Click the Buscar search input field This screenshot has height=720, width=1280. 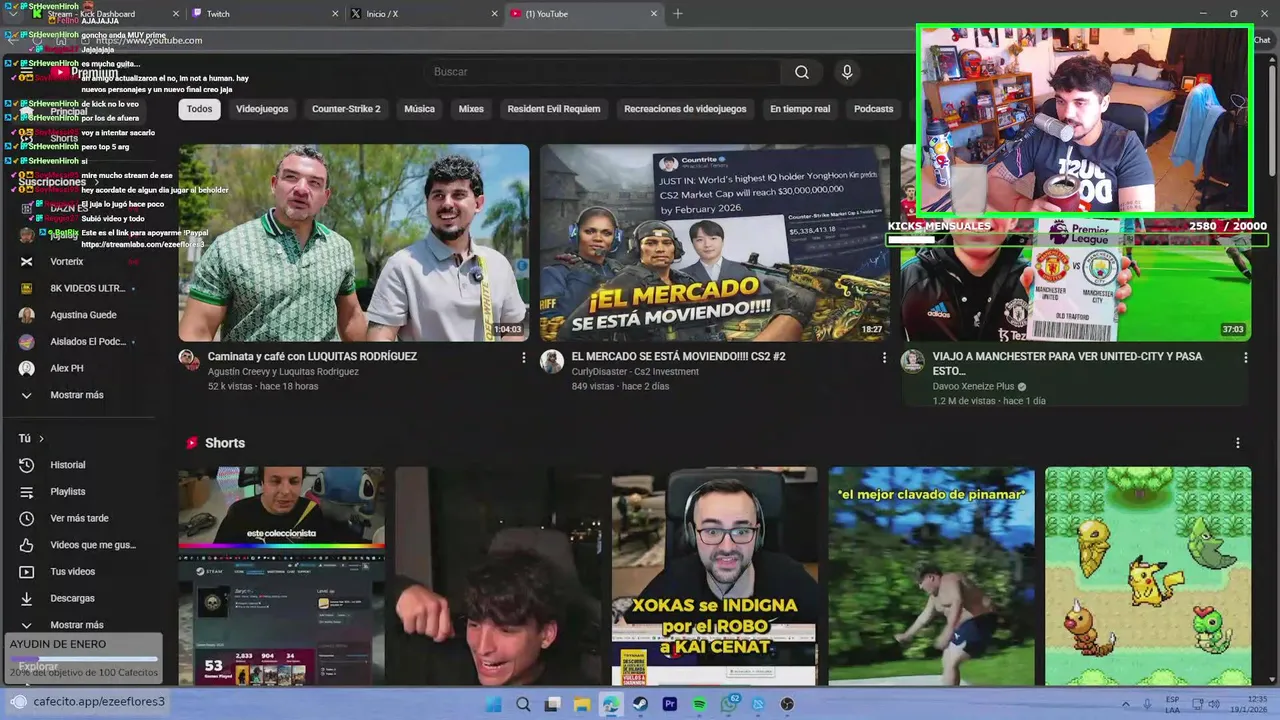coord(603,72)
